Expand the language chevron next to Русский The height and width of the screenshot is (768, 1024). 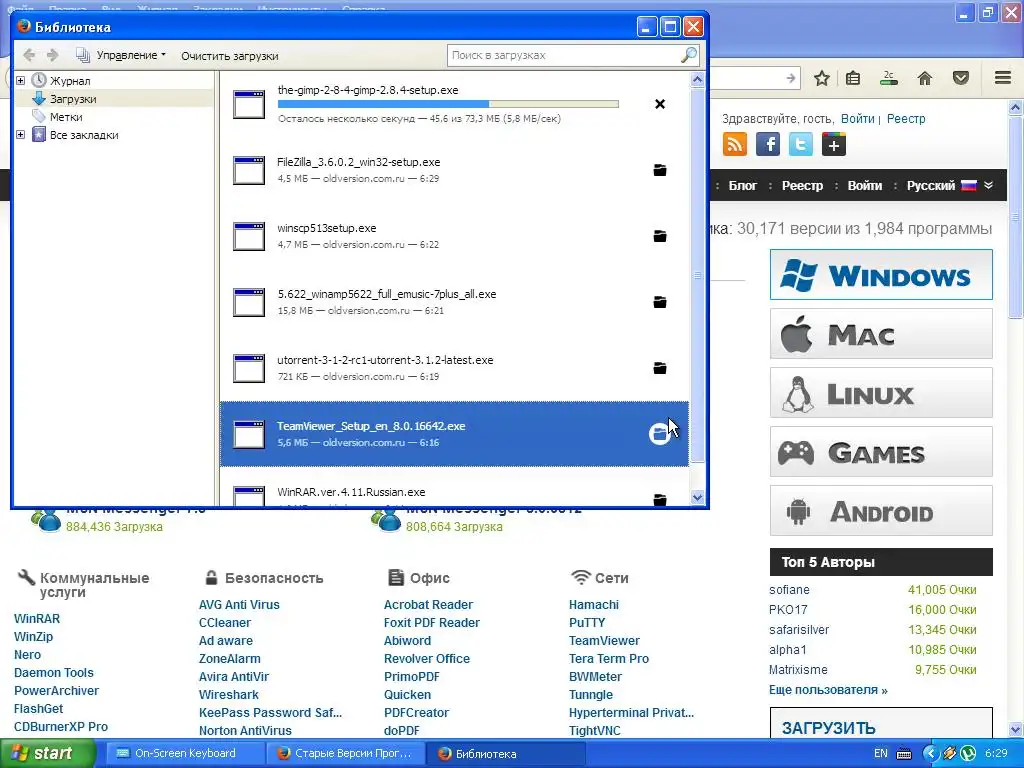click(x=989, y=185)
